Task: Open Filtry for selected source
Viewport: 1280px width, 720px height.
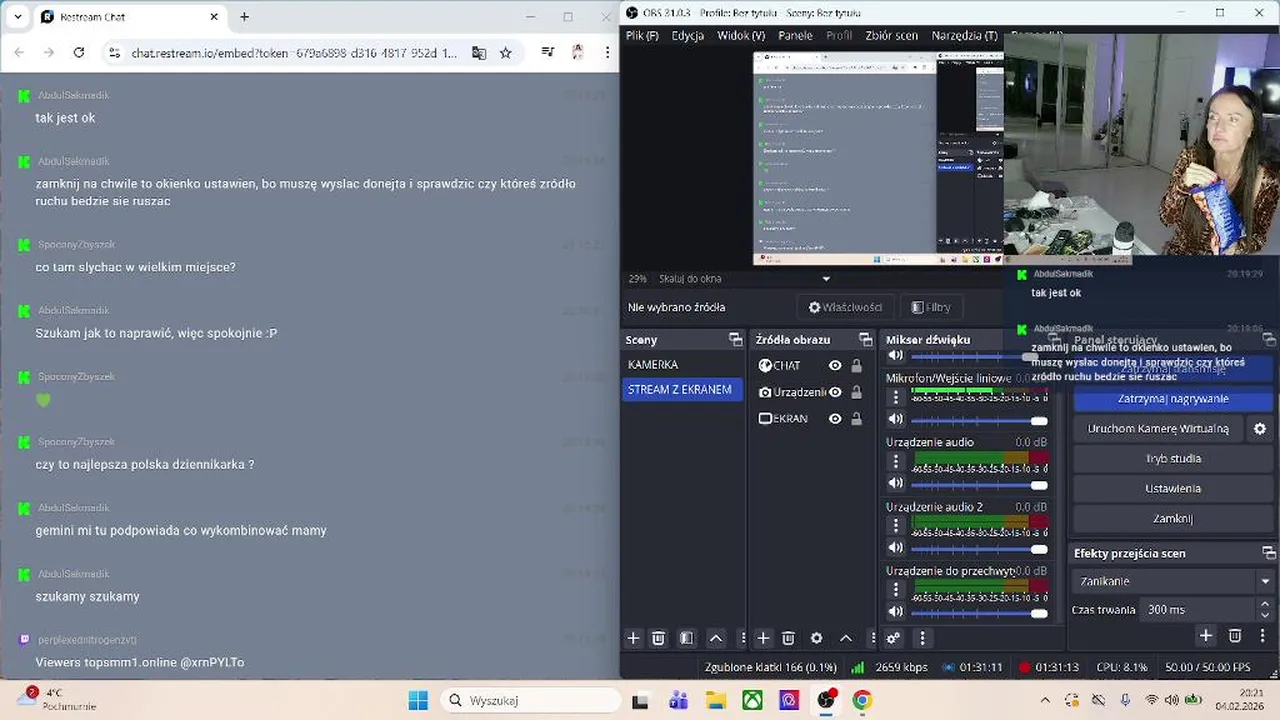Action: pyautogui.click(x=931, y=307)
